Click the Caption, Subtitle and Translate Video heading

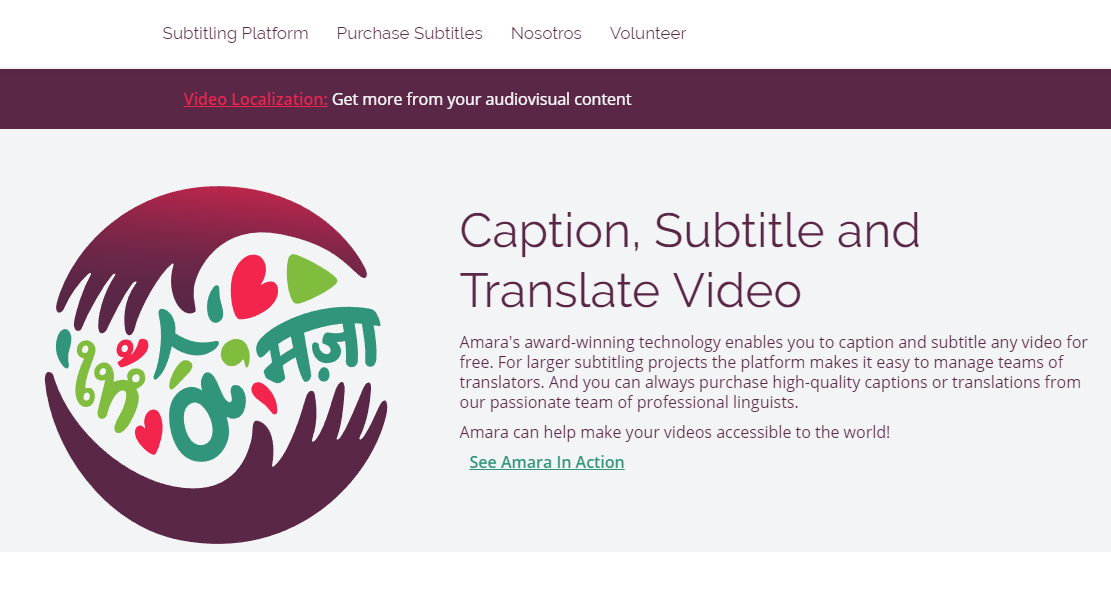coord(689,260)
